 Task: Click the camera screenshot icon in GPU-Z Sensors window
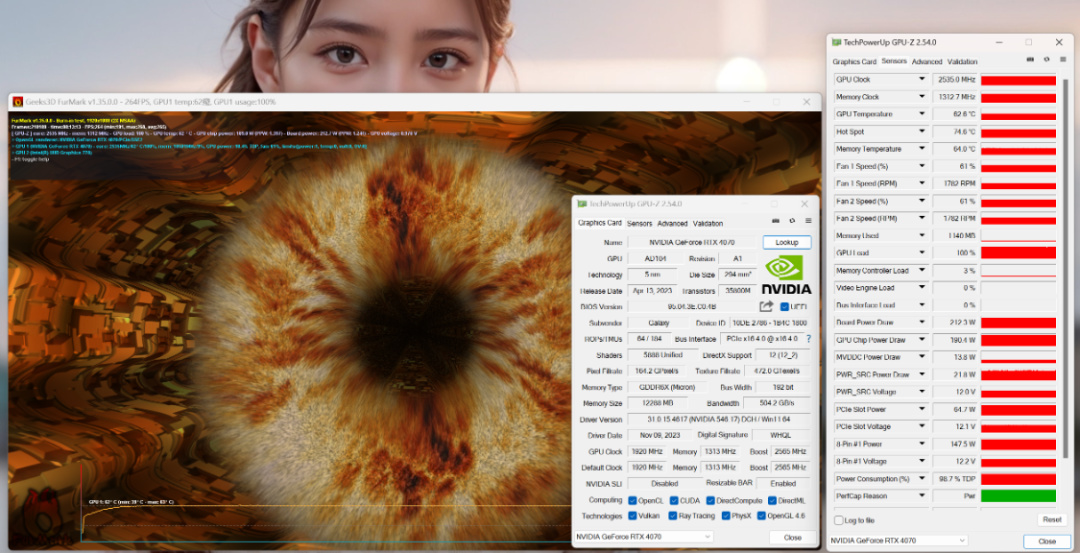(x=1030, y=59)
